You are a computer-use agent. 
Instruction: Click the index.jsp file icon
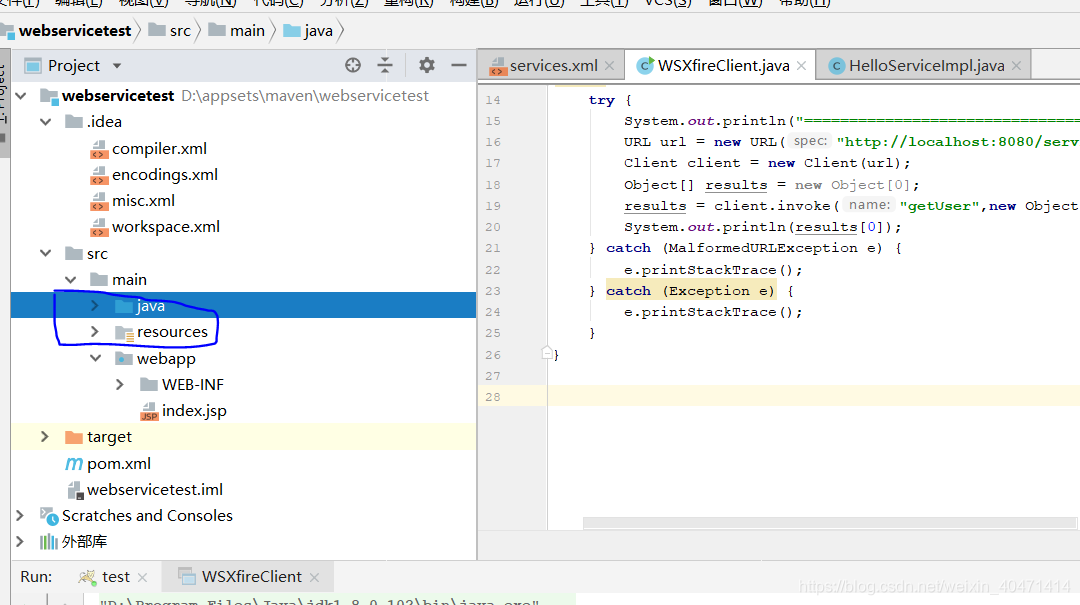(149, 411)
